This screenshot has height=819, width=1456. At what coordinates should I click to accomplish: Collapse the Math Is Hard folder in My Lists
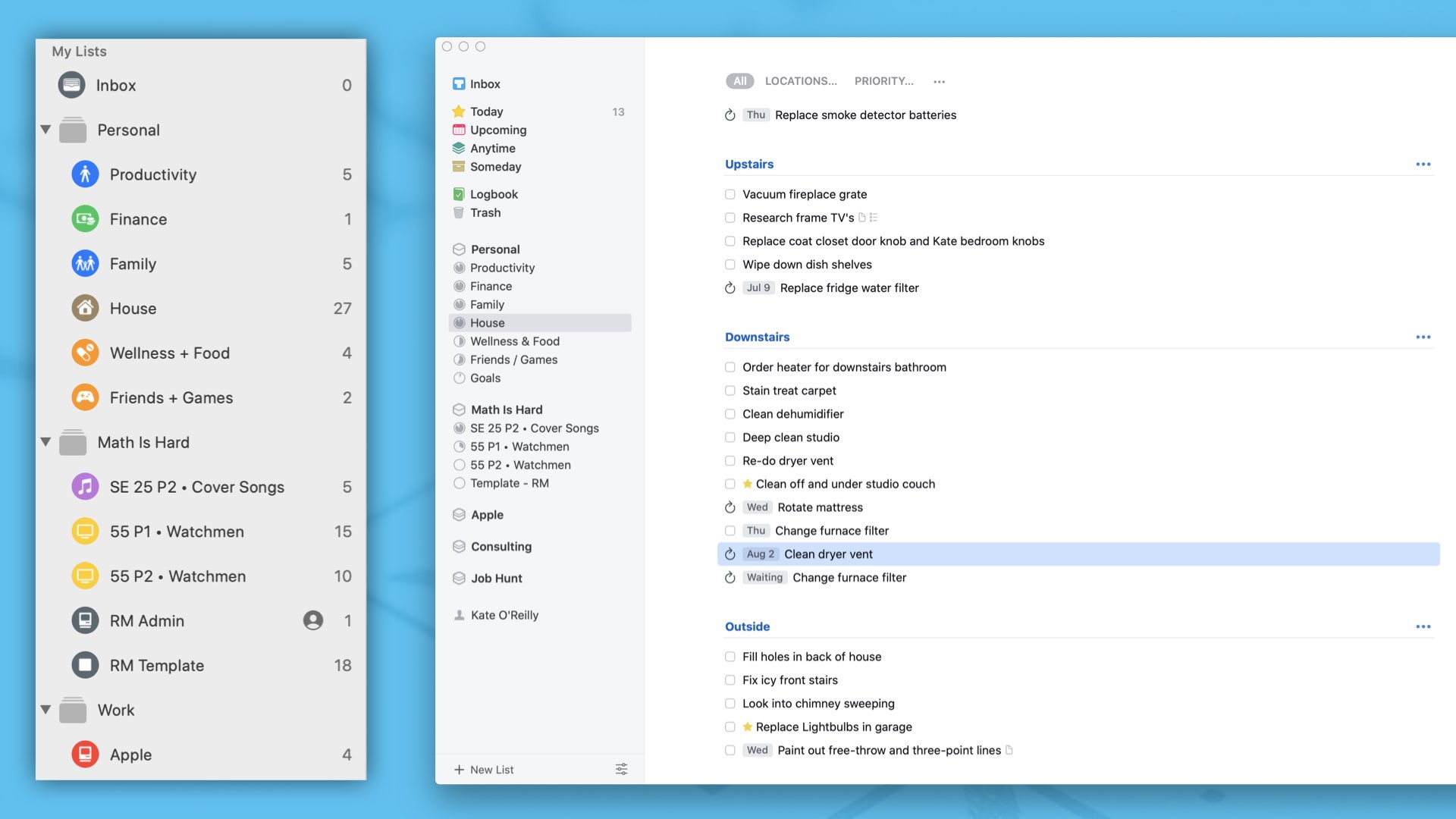coord(45,442)
